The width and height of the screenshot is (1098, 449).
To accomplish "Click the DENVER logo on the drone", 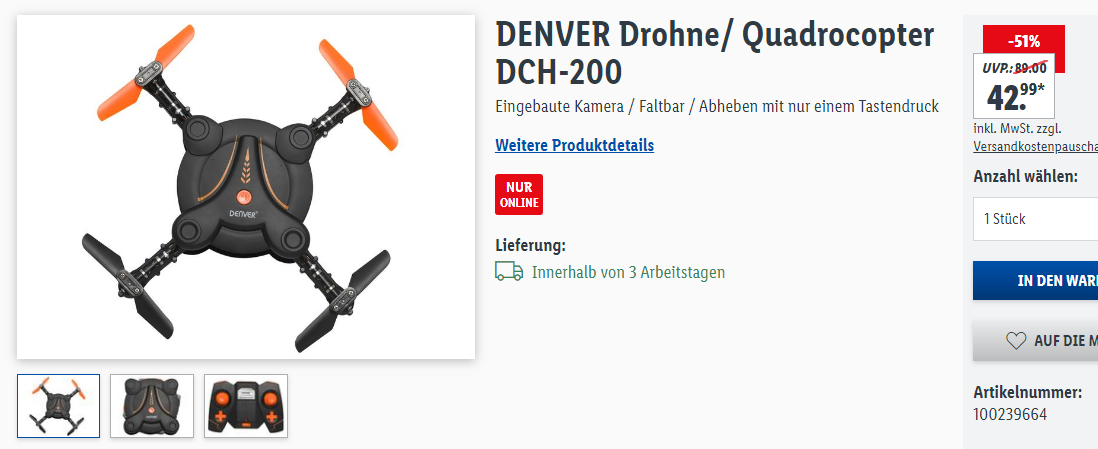I will (244, 214).
